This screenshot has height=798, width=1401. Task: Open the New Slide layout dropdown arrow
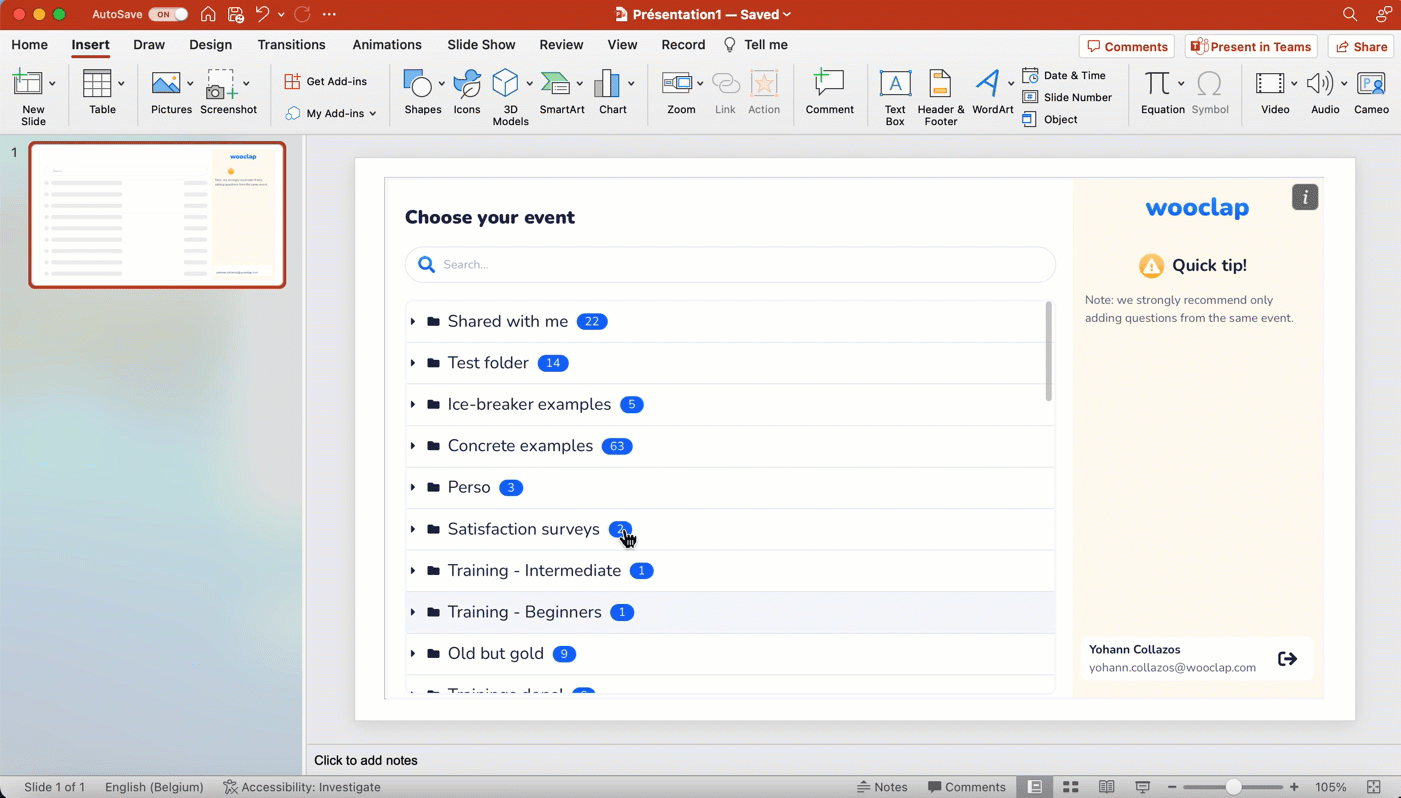(x=52, y=83)
